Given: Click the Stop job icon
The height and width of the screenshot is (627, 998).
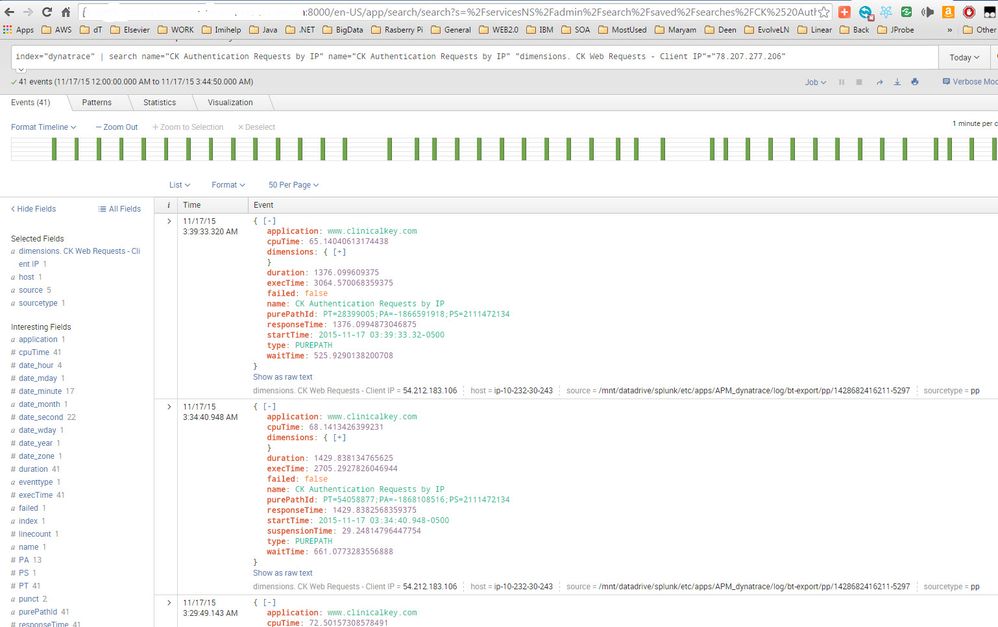Looking at the screenshot, I should click(859, 82).
